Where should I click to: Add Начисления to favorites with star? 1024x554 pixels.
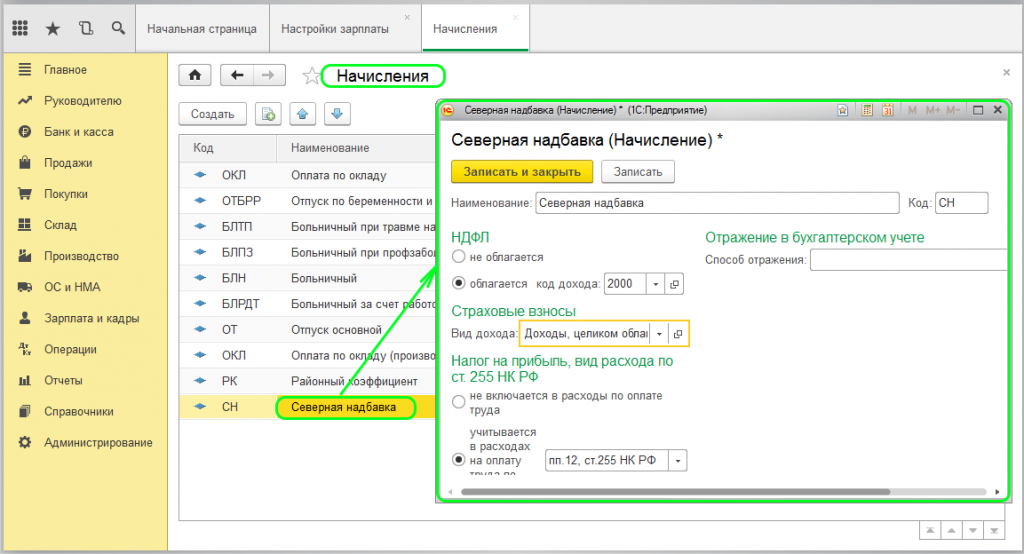[x=311, y=76]
